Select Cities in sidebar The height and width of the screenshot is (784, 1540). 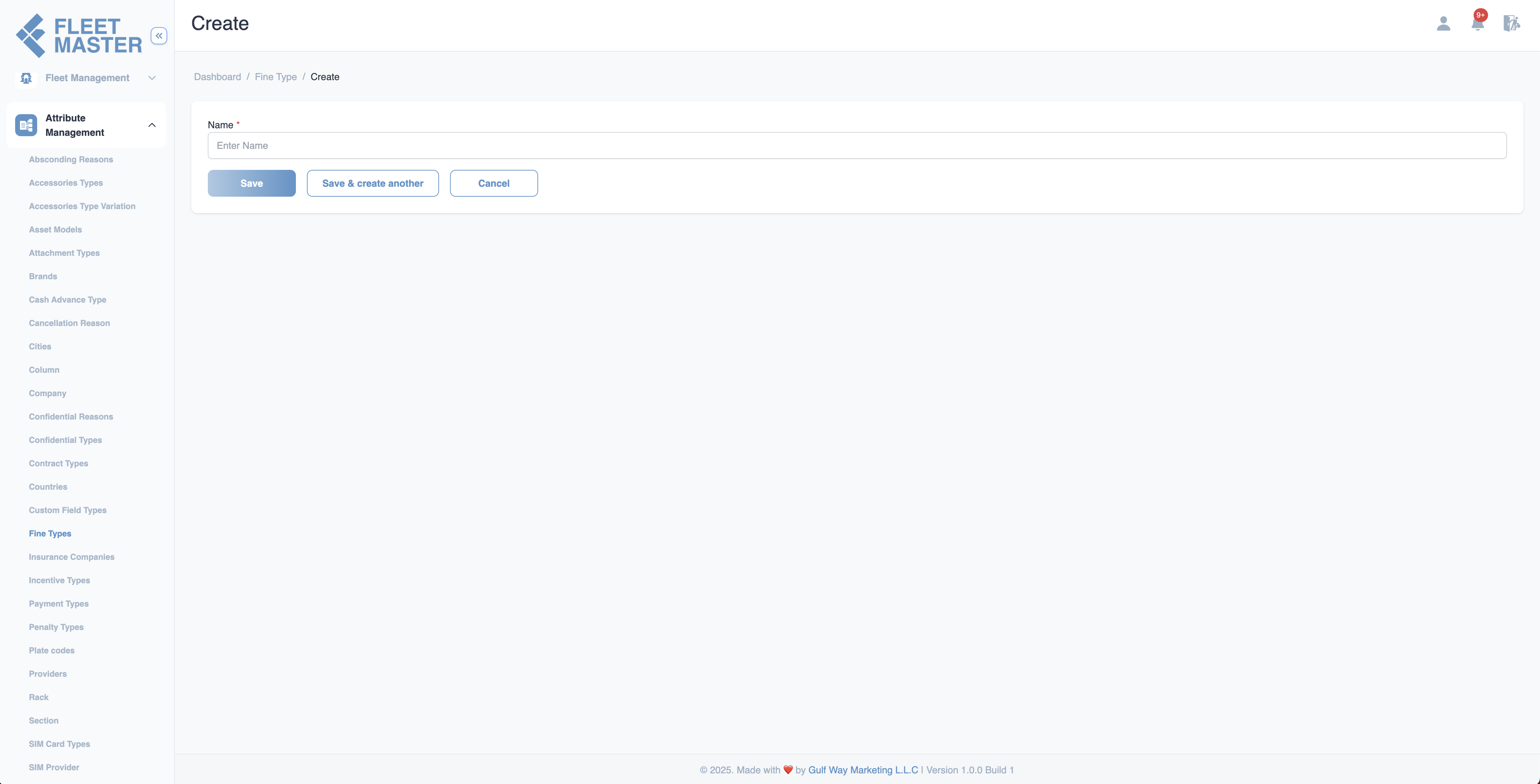pyautogui.click(x=40, y=346)
